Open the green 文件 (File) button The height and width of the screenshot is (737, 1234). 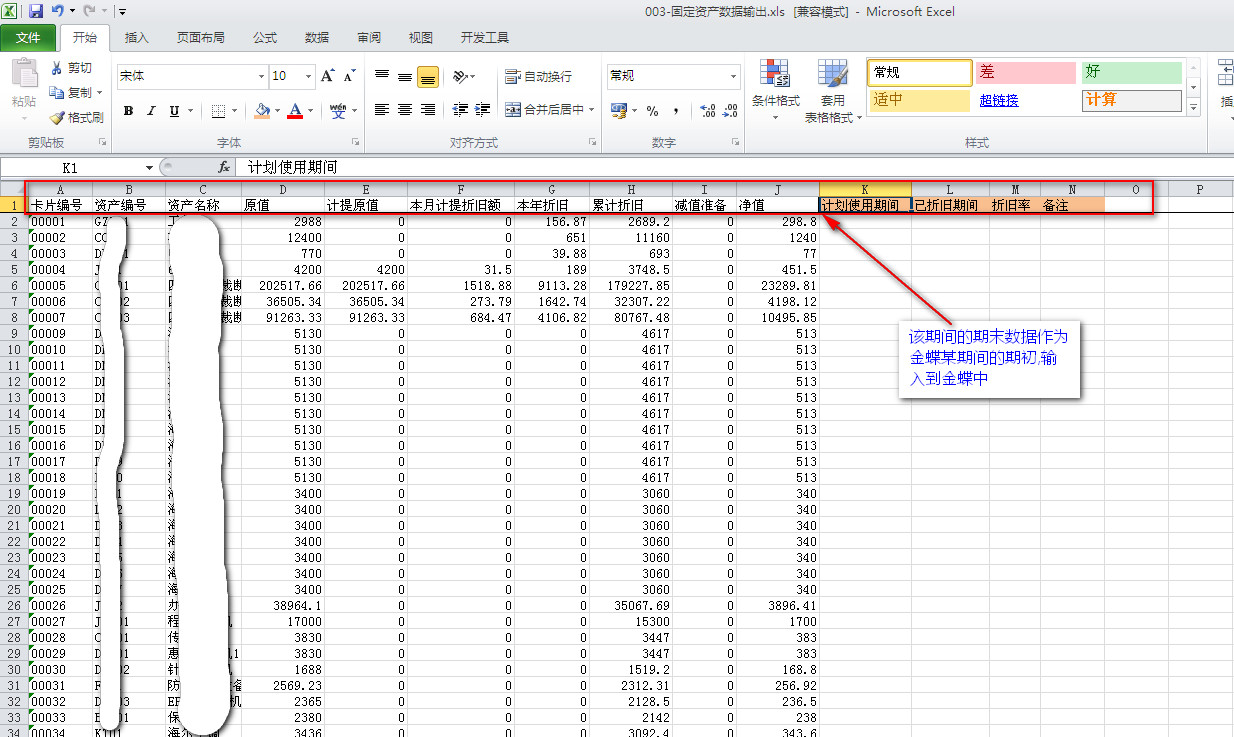tap(28, 38)
